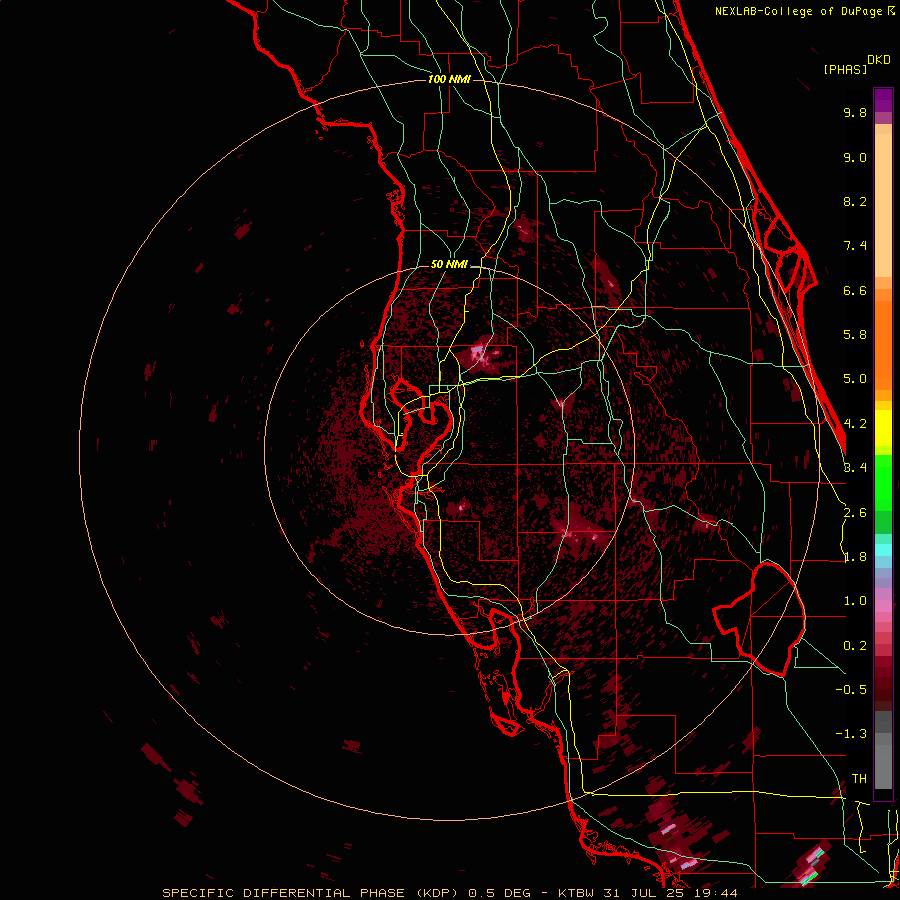Click the (KDP) abbreviation in the caption
Viewport: 900px width, 900px height.
tap(439, 893)
